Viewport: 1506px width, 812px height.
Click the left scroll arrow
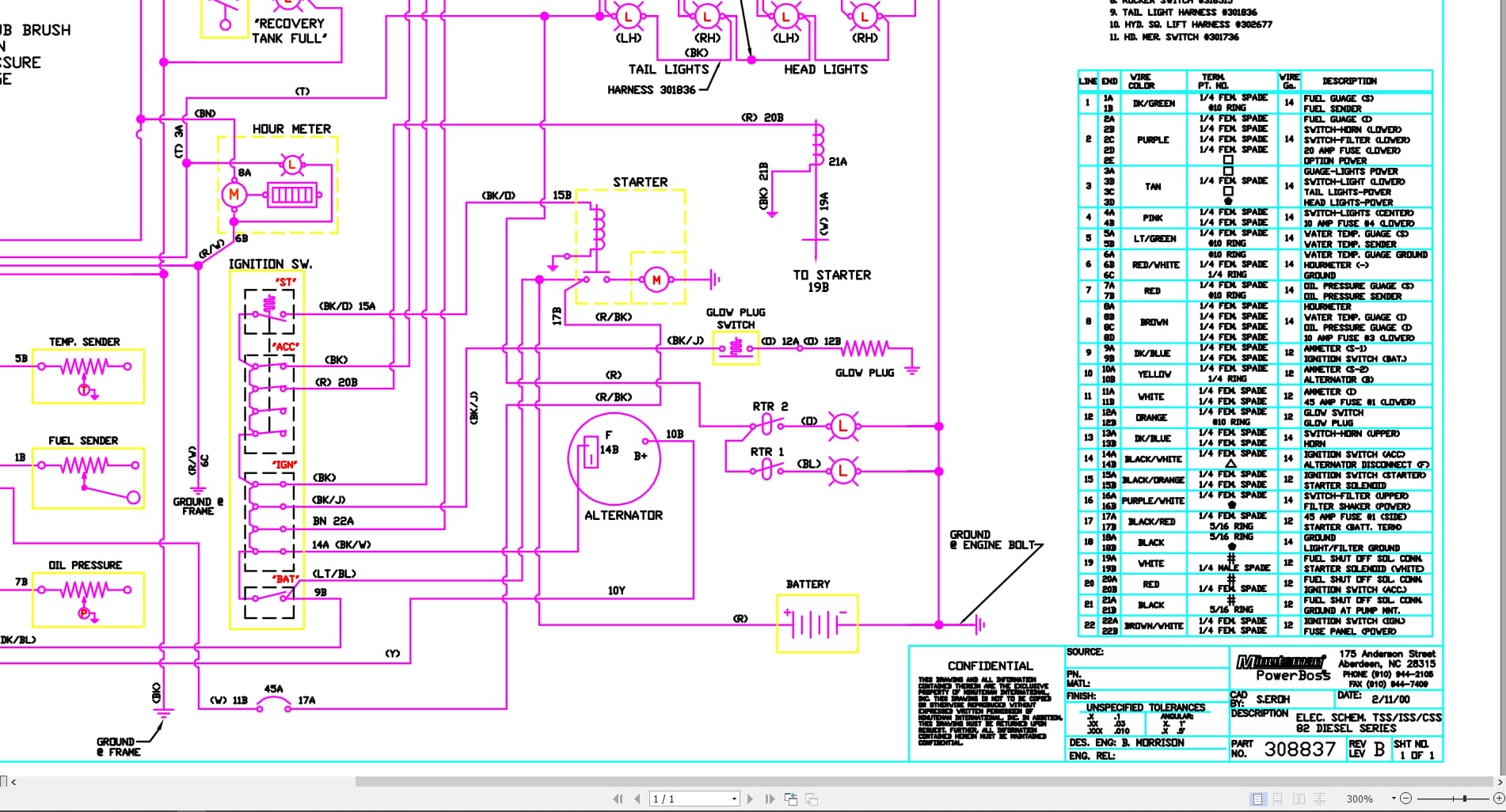(15, 781)
